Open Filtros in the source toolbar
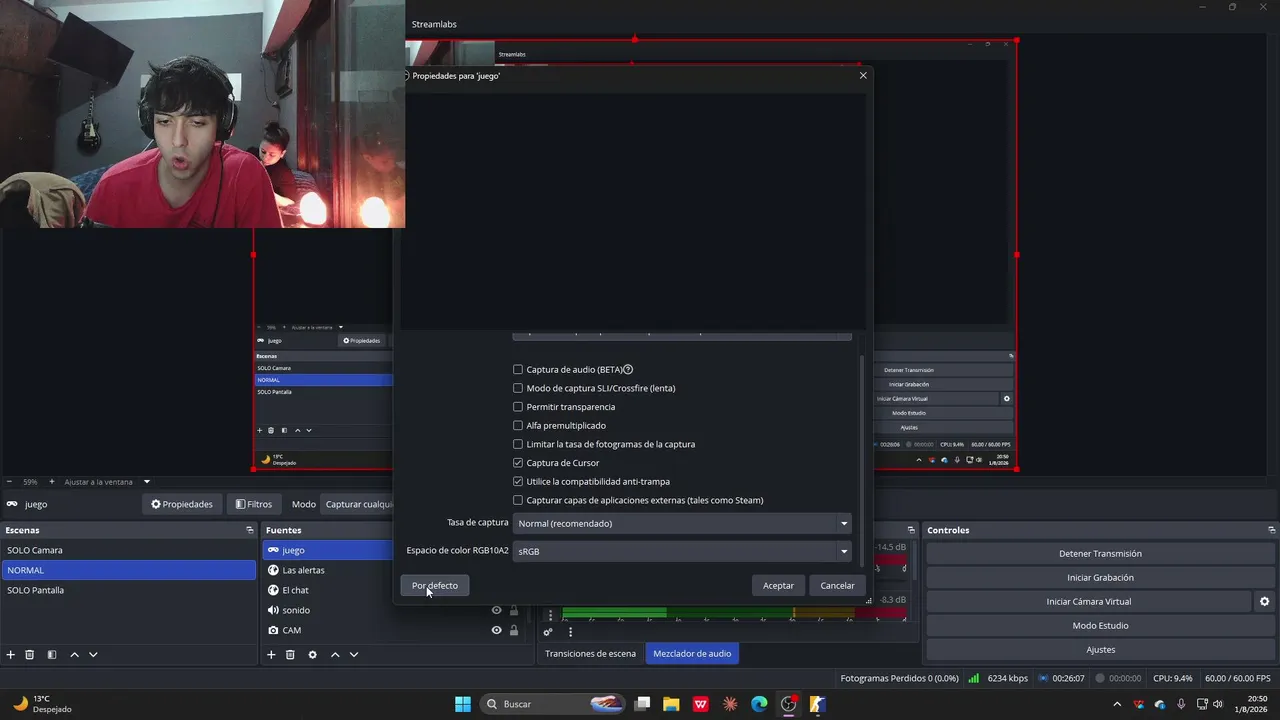1280x720 pixels. tap(254, 504)
